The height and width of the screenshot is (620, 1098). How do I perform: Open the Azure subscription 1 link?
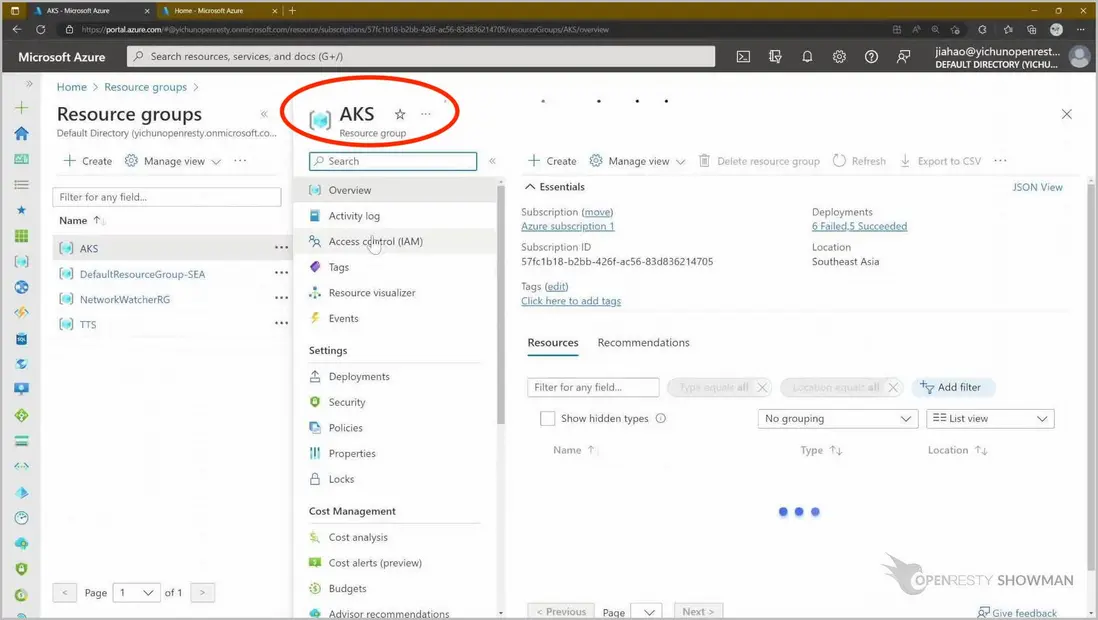(x=567, y=226)
